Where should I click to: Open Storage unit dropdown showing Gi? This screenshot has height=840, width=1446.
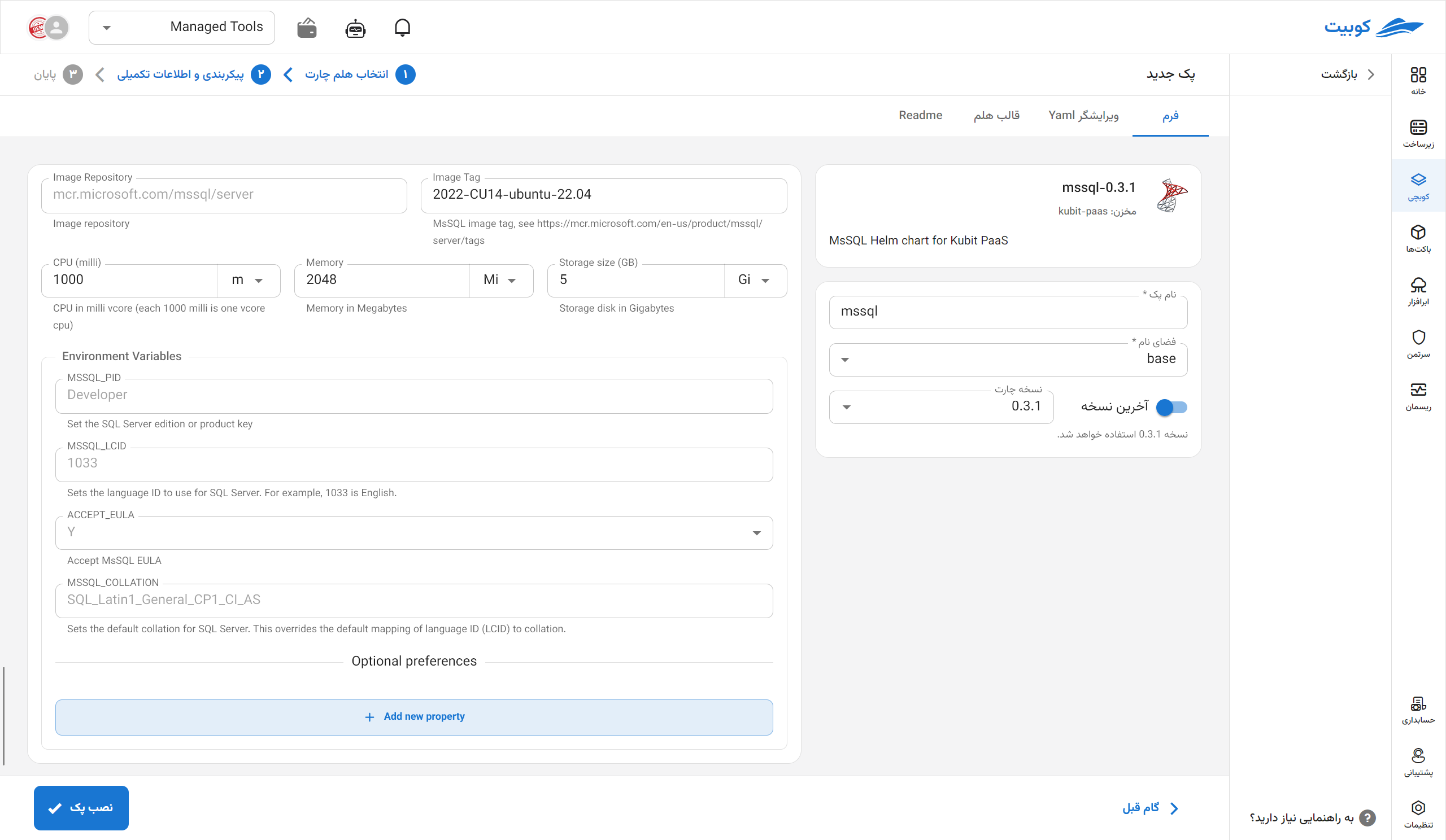coord(755,280)
